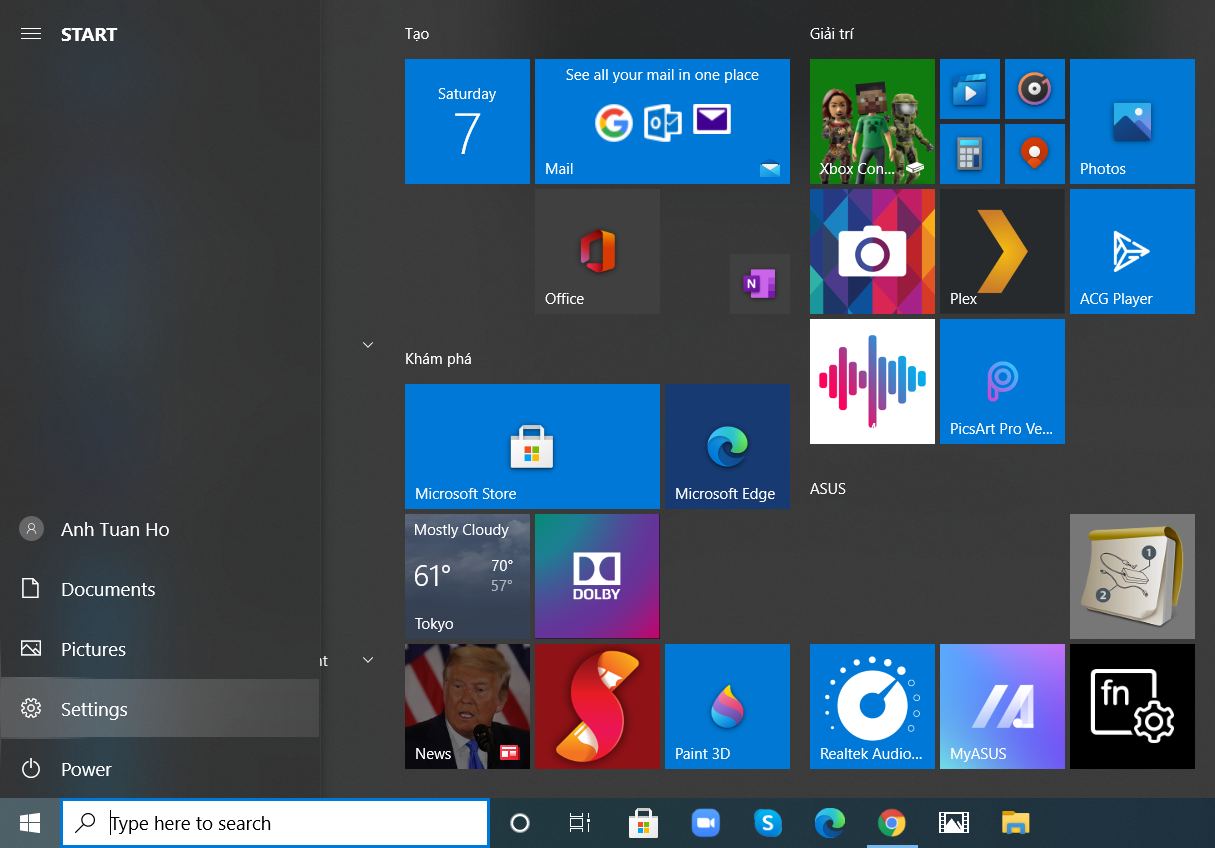The height and width of the screenshot is (848, 1215).
Task: Expand the app-list chevron left of the News tile
Action: [x=367, y=660]
